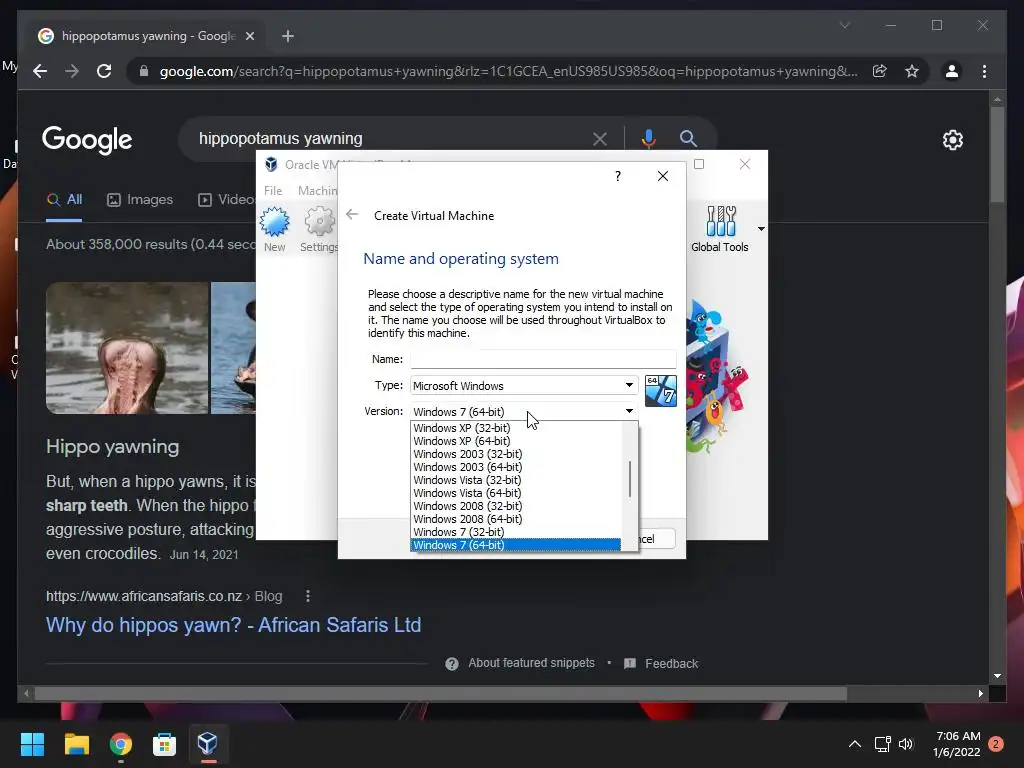Bookmark this page with the star icon
The width and height of the screenshot is (1024, 768).
[x=912, y=71]
